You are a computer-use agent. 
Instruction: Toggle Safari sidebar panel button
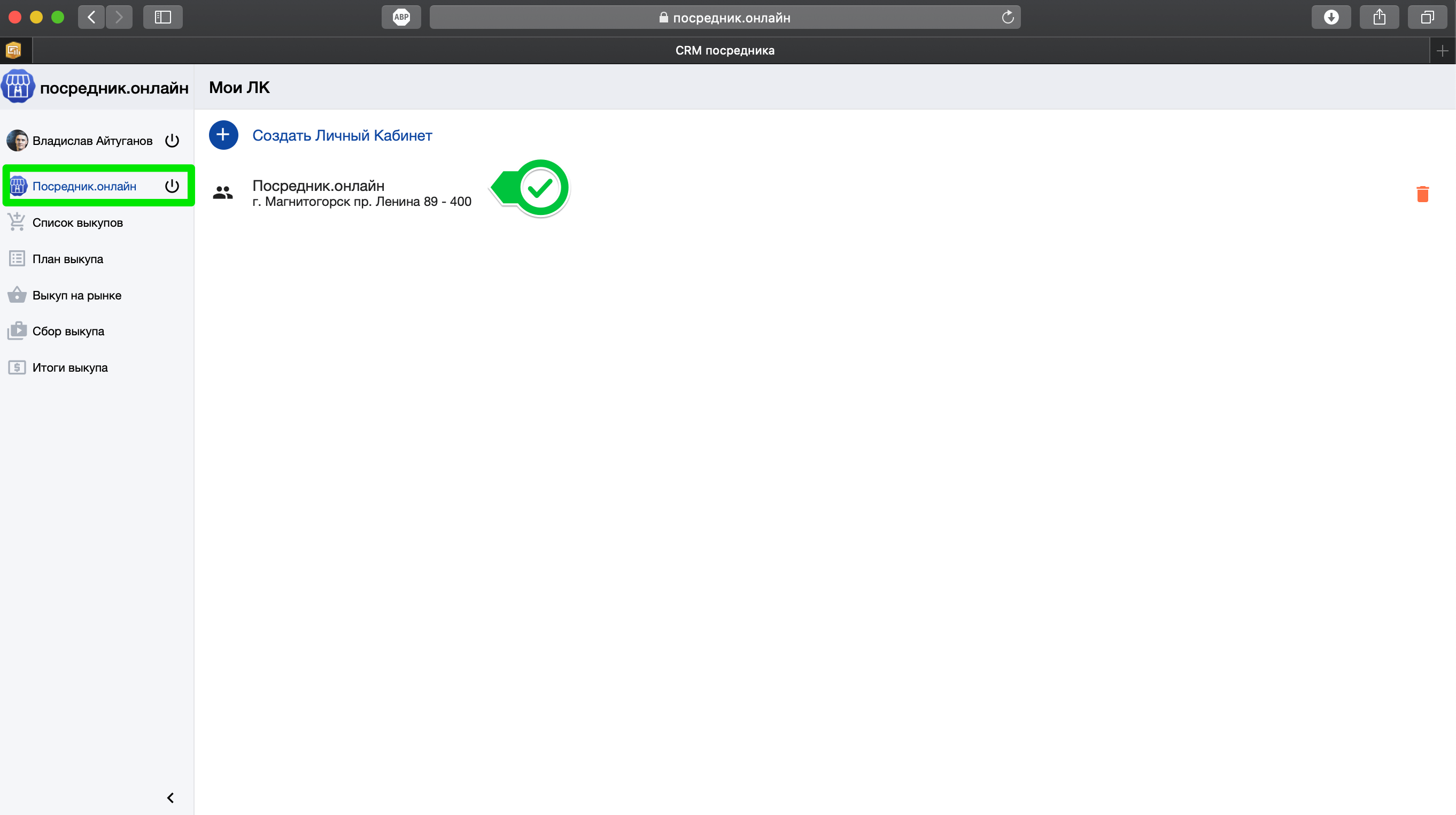tap(163, 17)
